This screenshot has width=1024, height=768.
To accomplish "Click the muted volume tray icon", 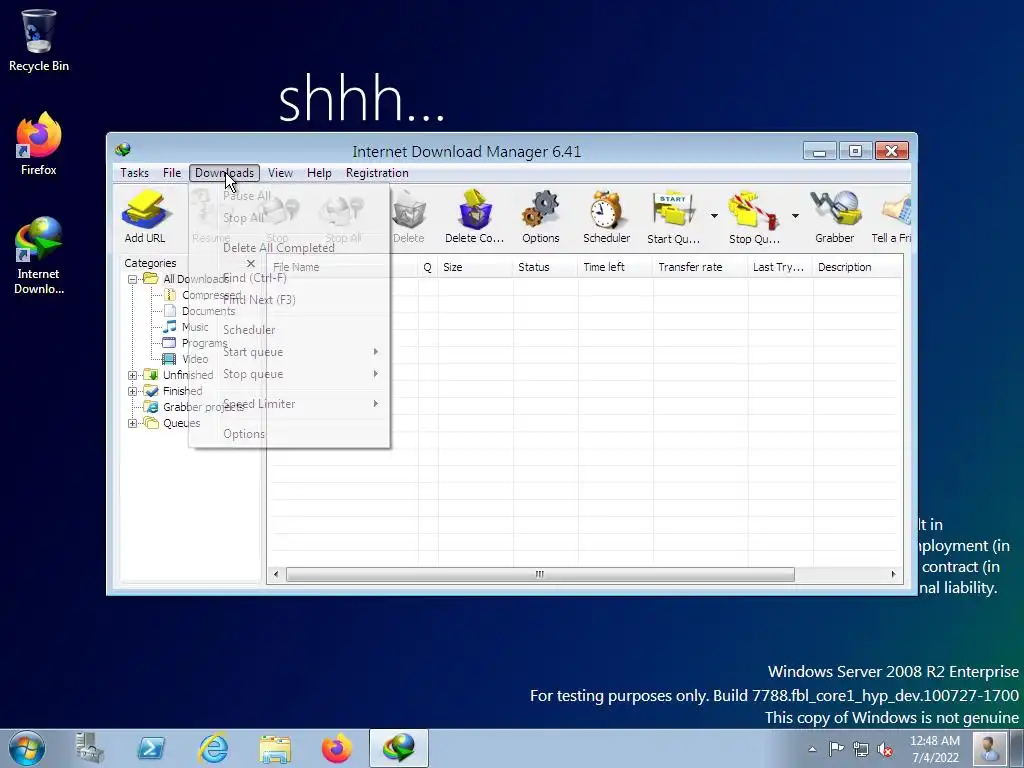I will coord(885,749).
